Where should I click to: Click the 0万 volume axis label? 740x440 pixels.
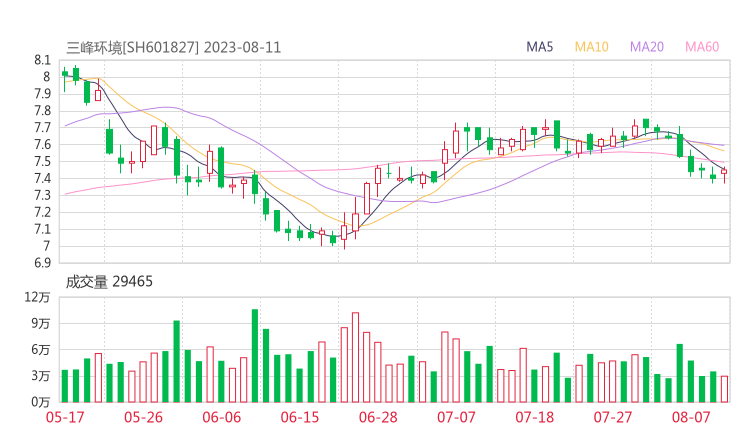41,402
